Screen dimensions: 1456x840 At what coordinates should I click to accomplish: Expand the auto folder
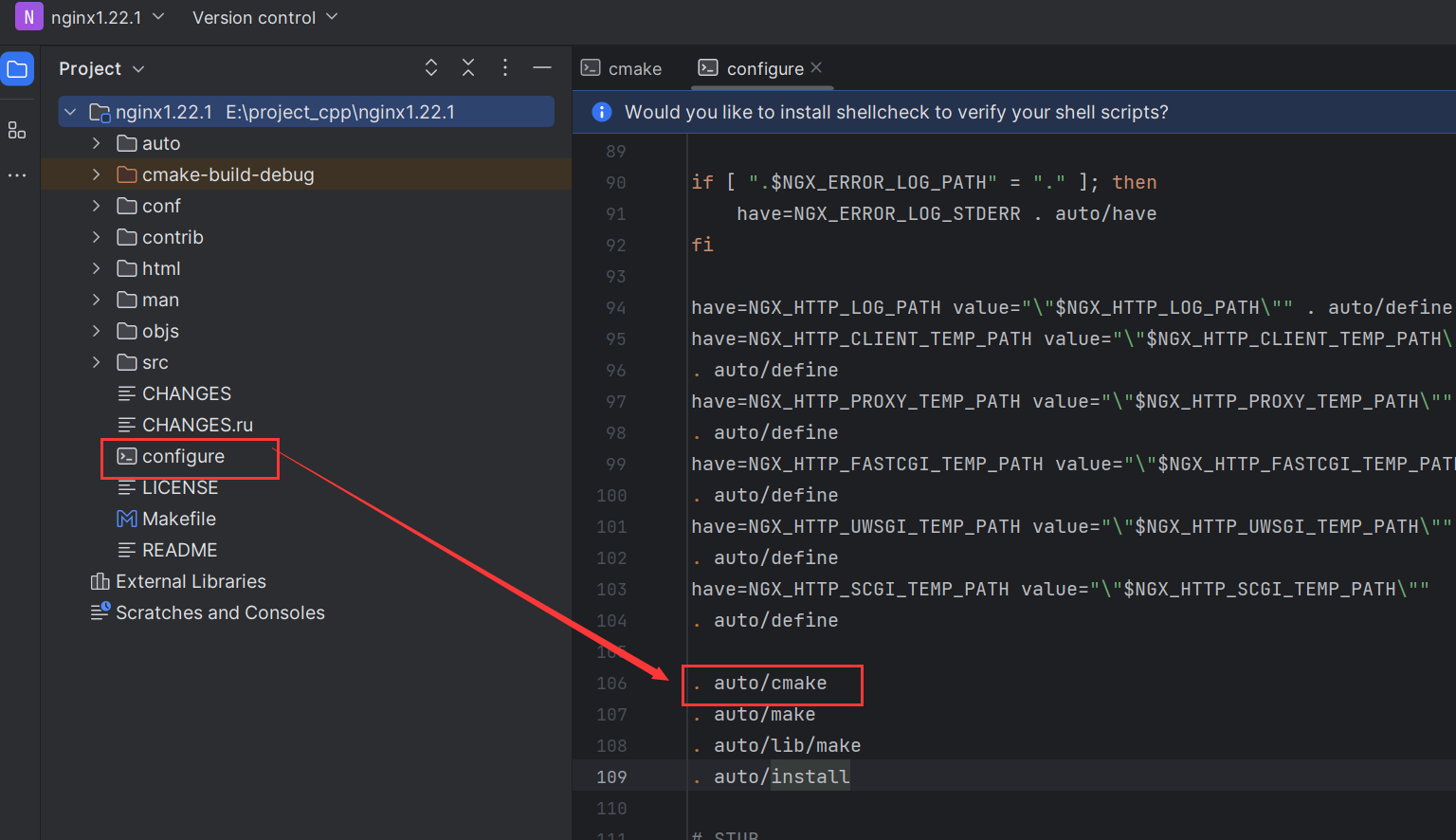tap(96, 143)
